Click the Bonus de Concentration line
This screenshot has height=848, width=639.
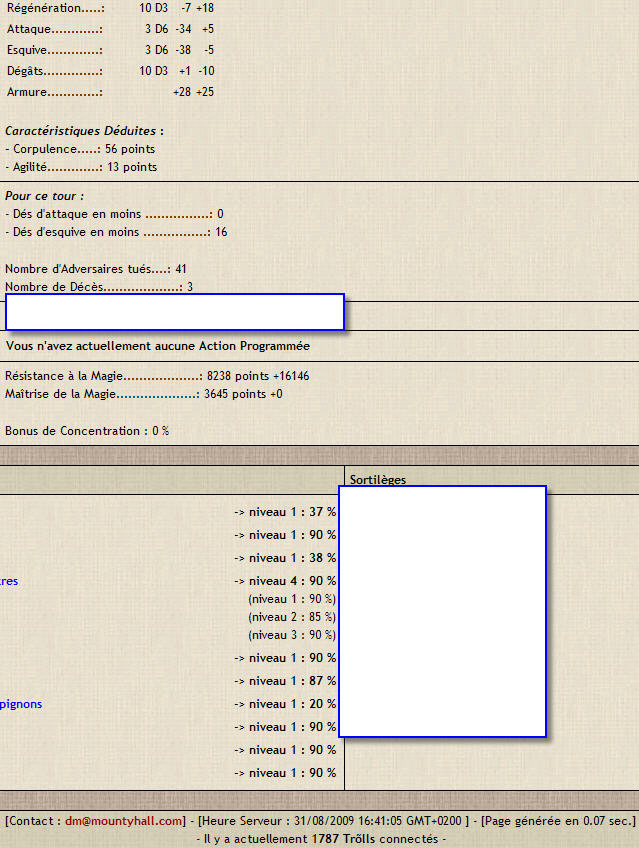point(87,431)
